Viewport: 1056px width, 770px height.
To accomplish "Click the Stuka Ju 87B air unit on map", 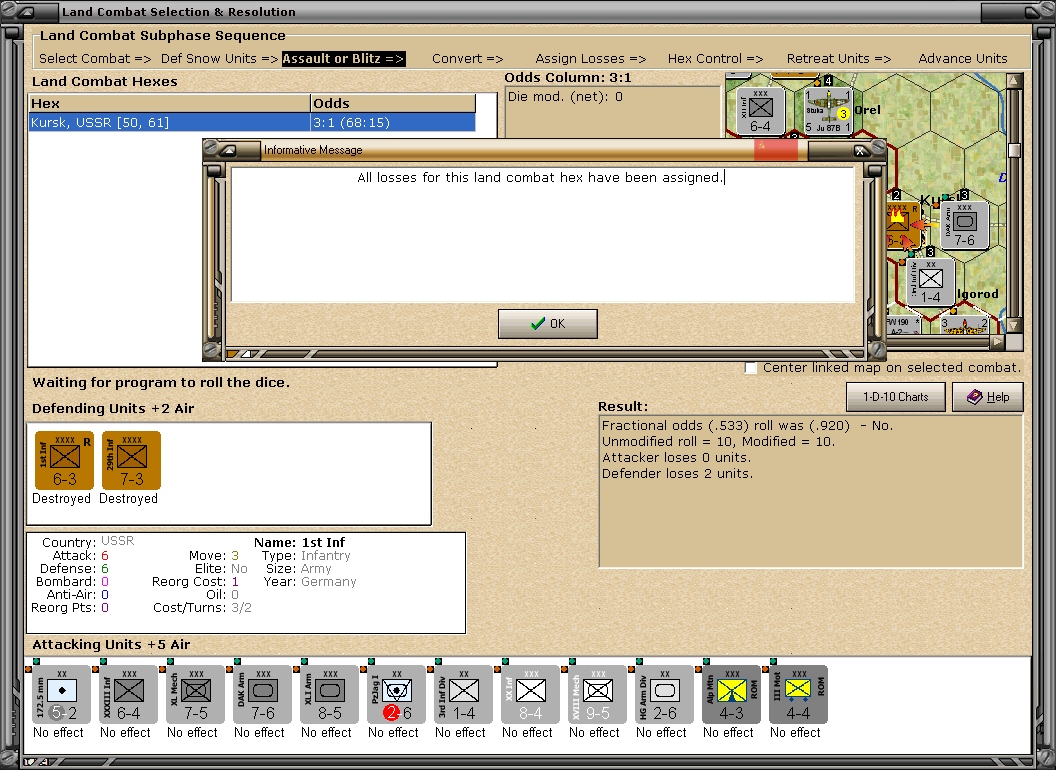I will (x=828, y=111).
